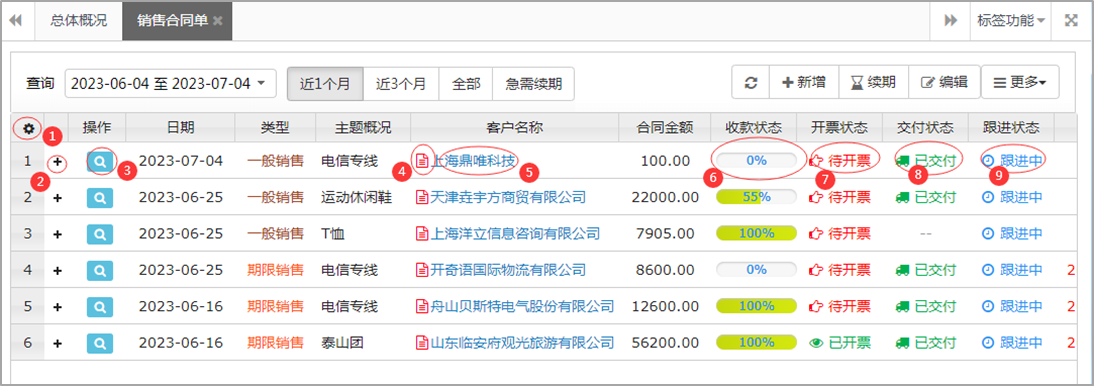Select the 2023-07-04 date cell
This screenshot has width=1094, height=386.
[x=181, y=161]
